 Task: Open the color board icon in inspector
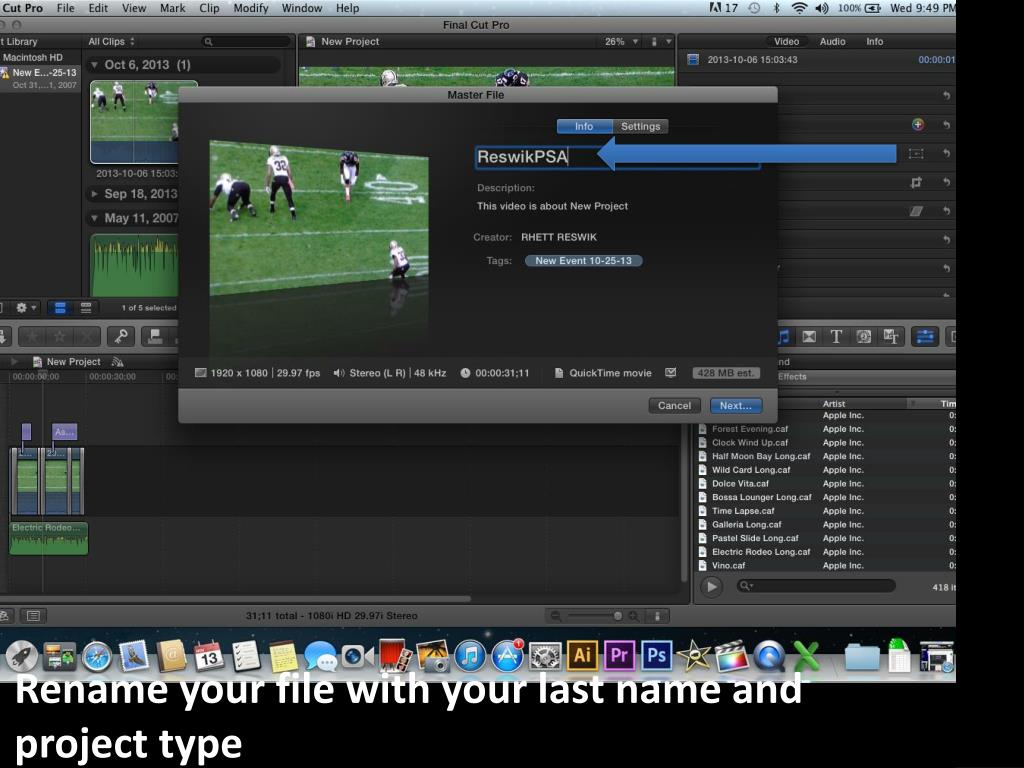(x=918, y=124)
